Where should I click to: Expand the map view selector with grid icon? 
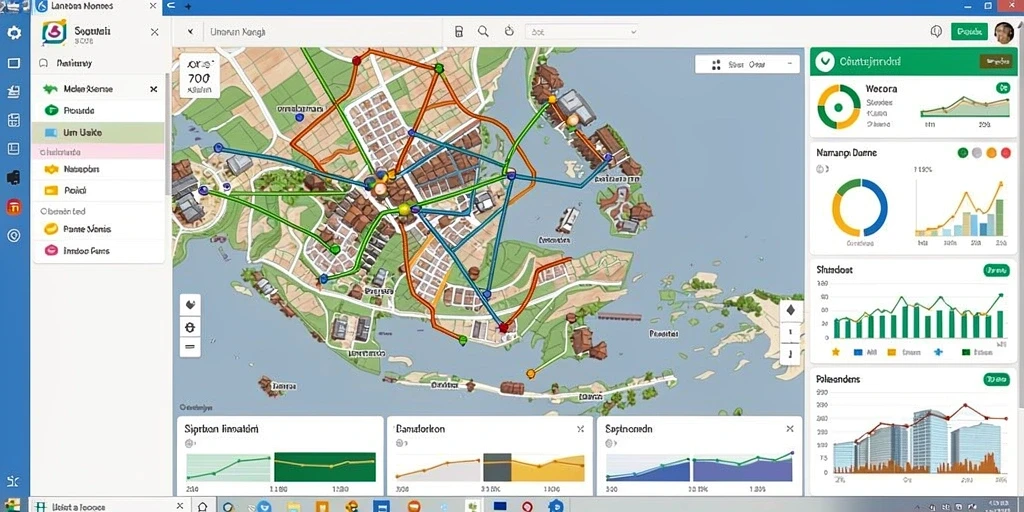747,64
